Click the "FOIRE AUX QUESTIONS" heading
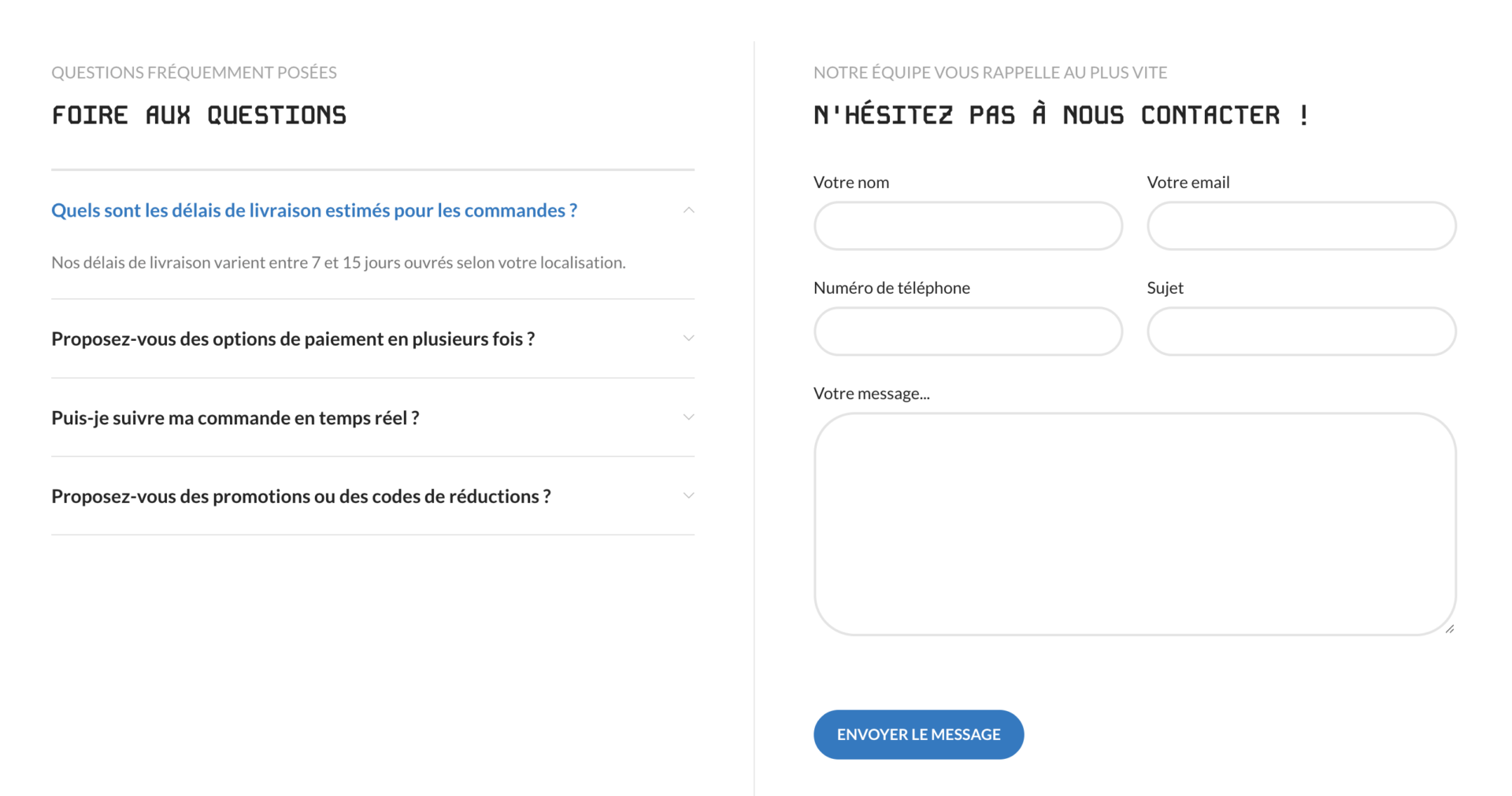 (198, 115)
